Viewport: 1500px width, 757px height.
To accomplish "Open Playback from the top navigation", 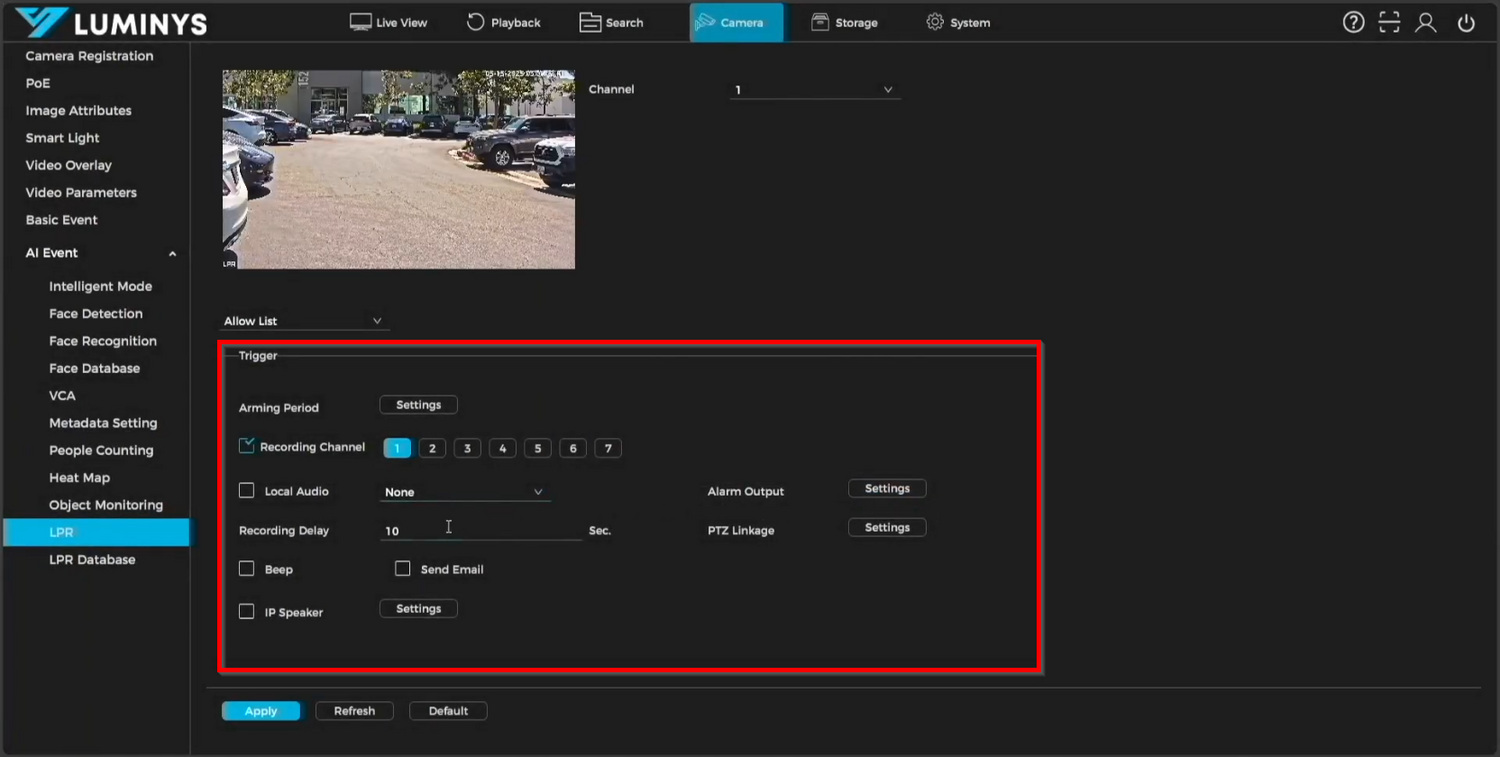I will [503, 21].
